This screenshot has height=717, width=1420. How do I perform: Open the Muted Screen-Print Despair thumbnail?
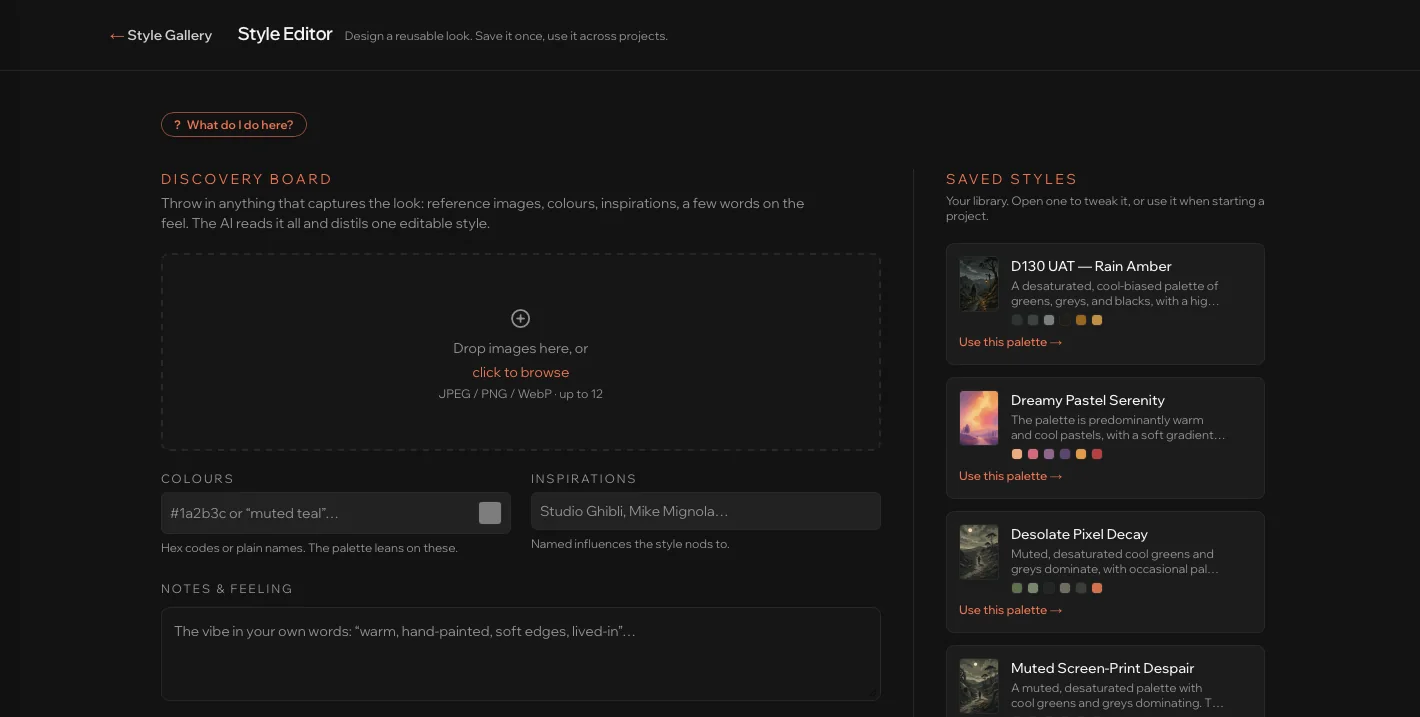coord(979,686)
